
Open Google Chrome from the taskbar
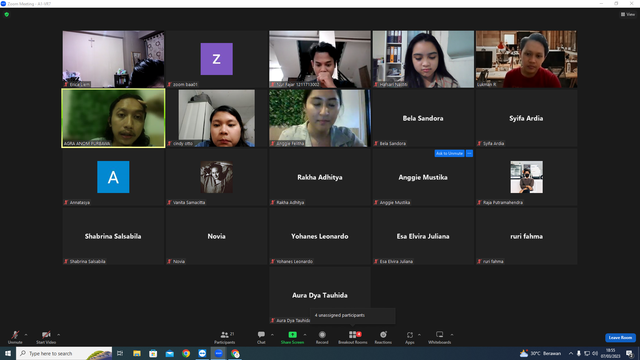[186, 353]
